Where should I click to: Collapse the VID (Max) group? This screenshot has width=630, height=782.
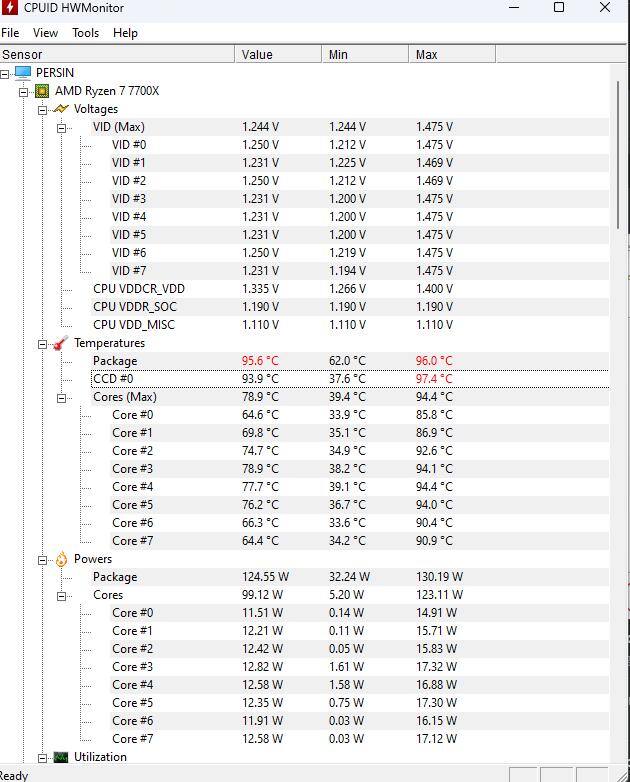(61, 128)
